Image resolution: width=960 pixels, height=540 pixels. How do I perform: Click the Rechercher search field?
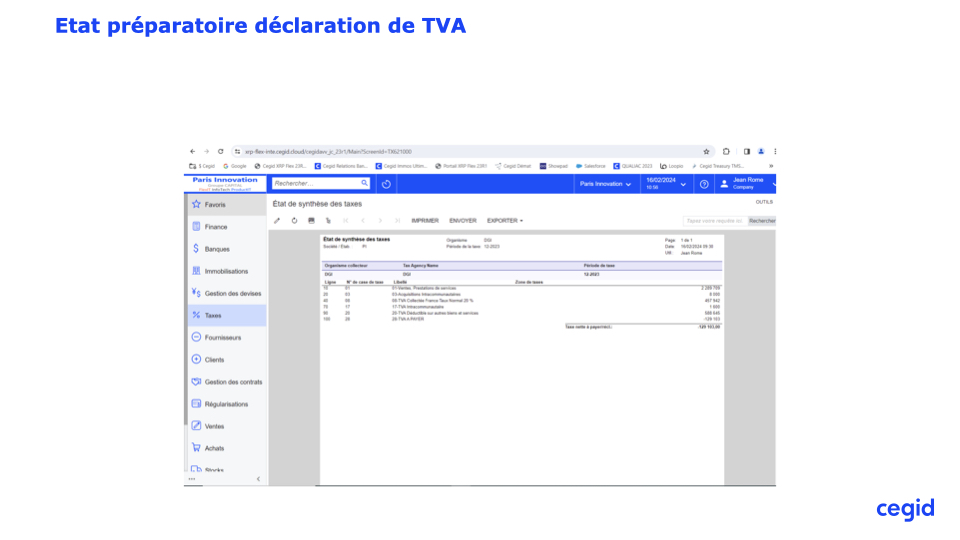tap(315, 184)
